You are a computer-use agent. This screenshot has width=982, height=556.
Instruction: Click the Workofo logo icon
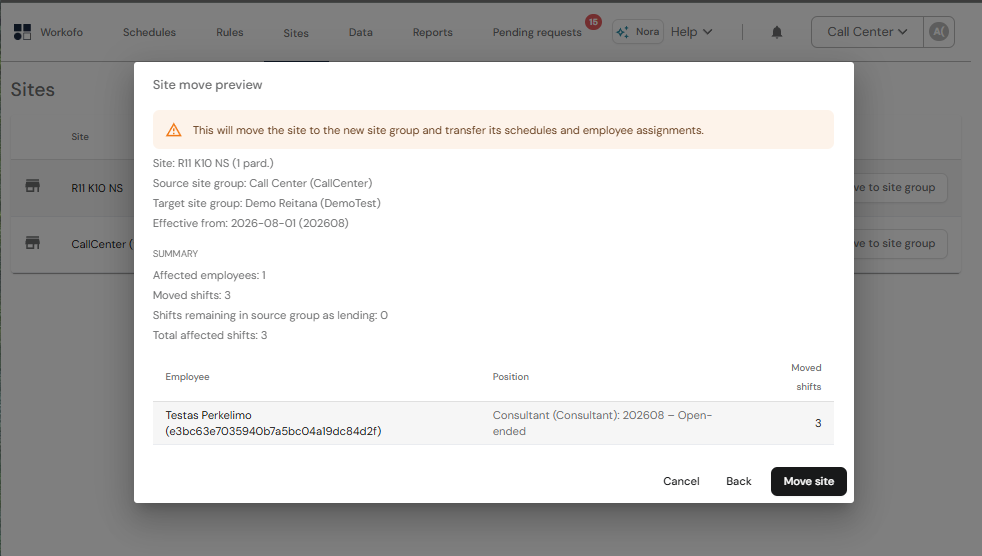coord(23,32)
